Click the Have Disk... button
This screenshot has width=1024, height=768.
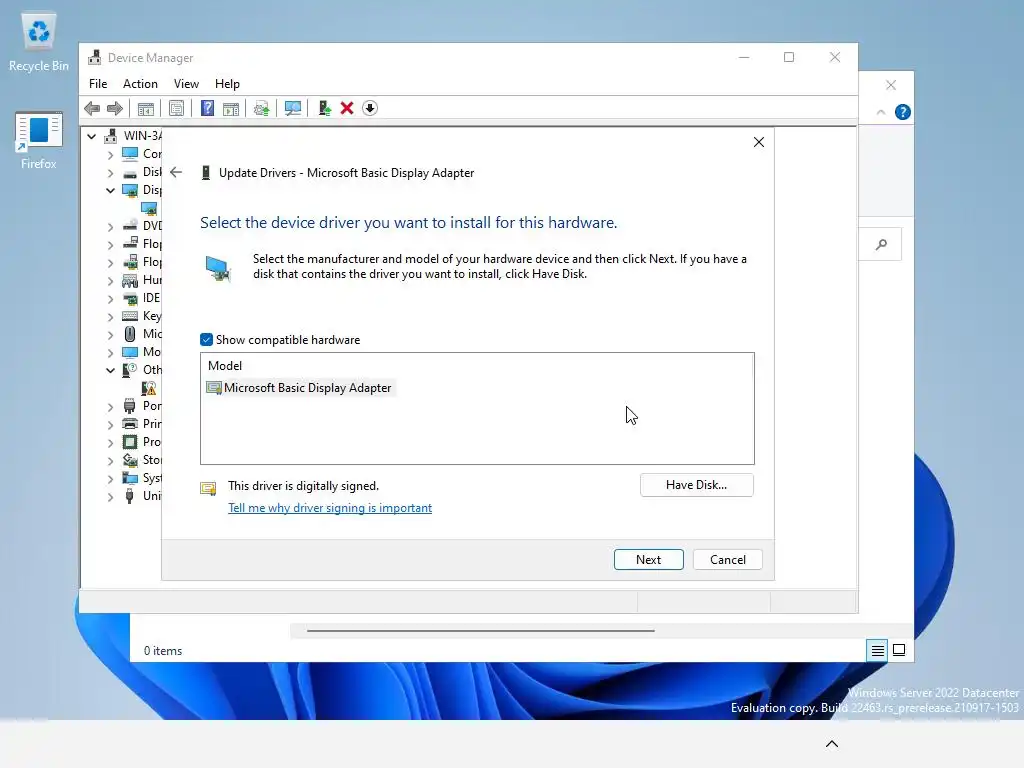coord(696,485)
